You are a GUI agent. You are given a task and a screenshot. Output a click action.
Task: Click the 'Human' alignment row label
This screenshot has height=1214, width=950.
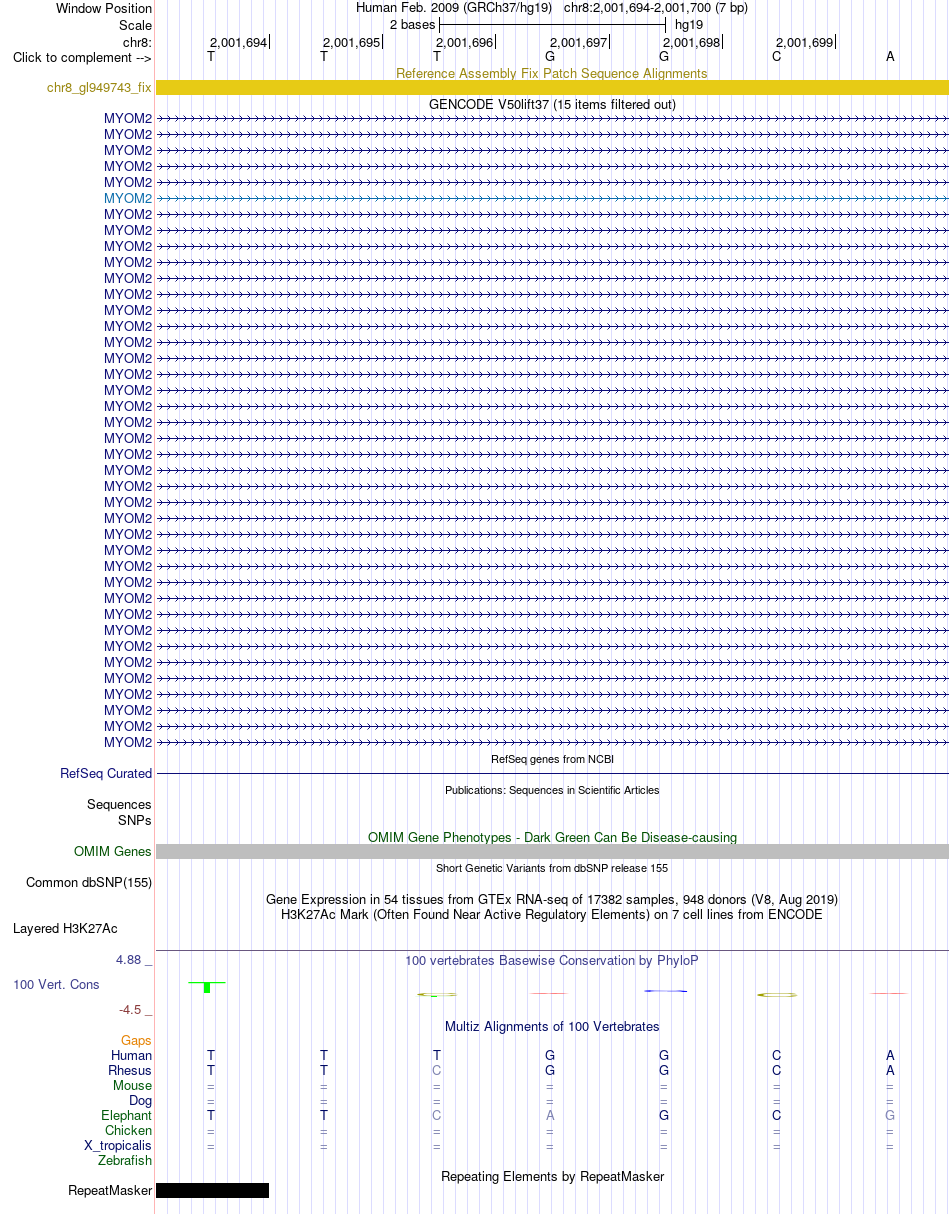tap(132, 1055)
